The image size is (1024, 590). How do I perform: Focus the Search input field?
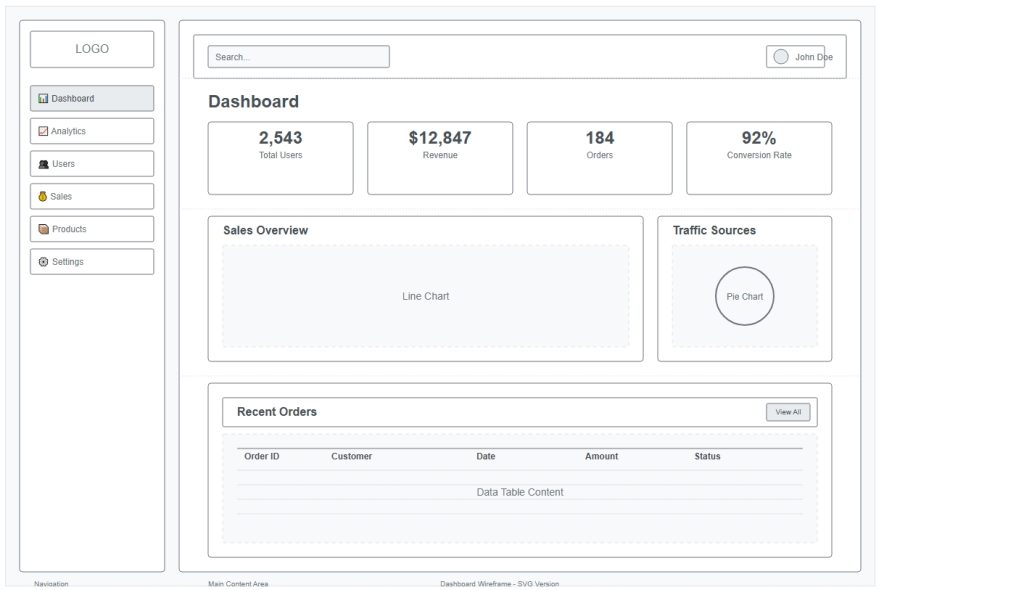click(x=298, y=57)
